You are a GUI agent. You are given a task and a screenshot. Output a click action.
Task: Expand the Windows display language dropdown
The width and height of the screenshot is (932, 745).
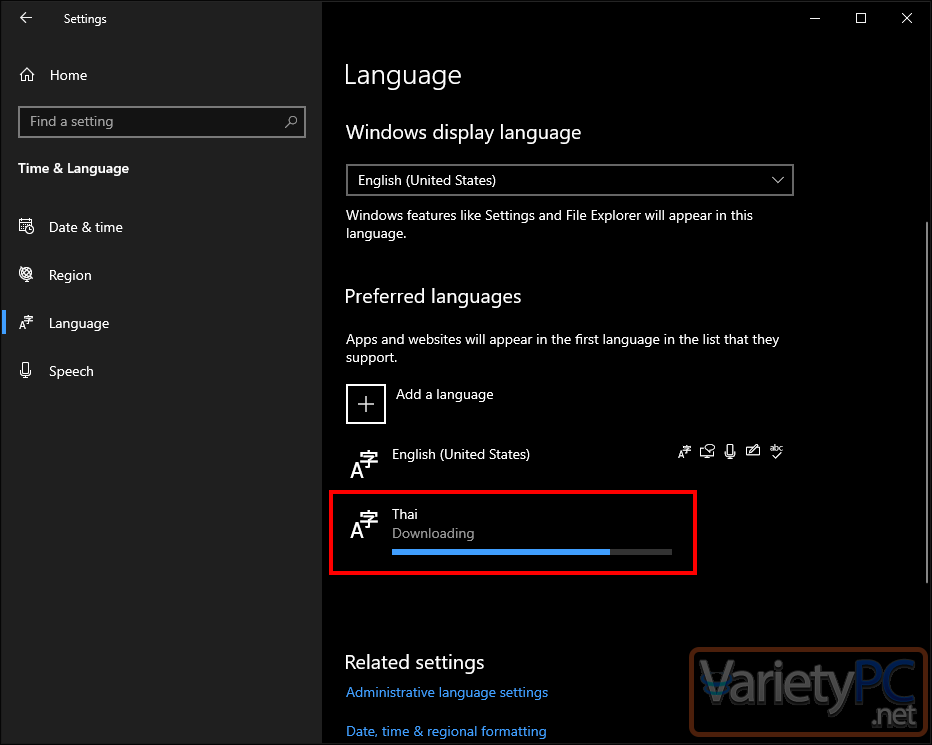pos(569,180)
